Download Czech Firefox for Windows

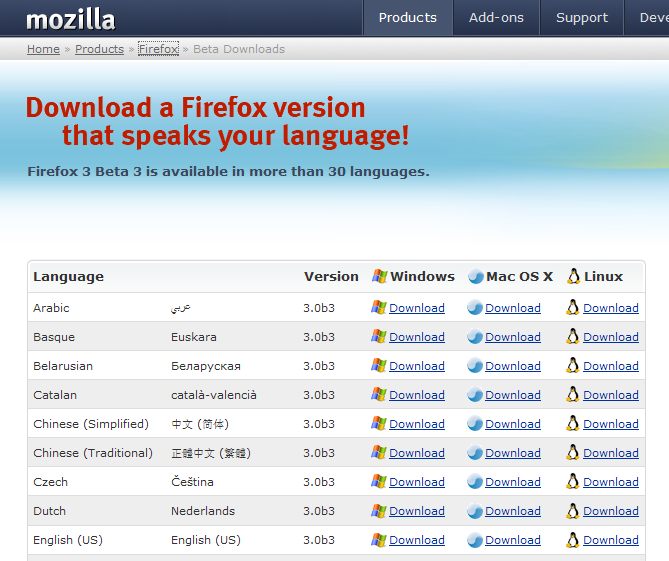(417, 482)
